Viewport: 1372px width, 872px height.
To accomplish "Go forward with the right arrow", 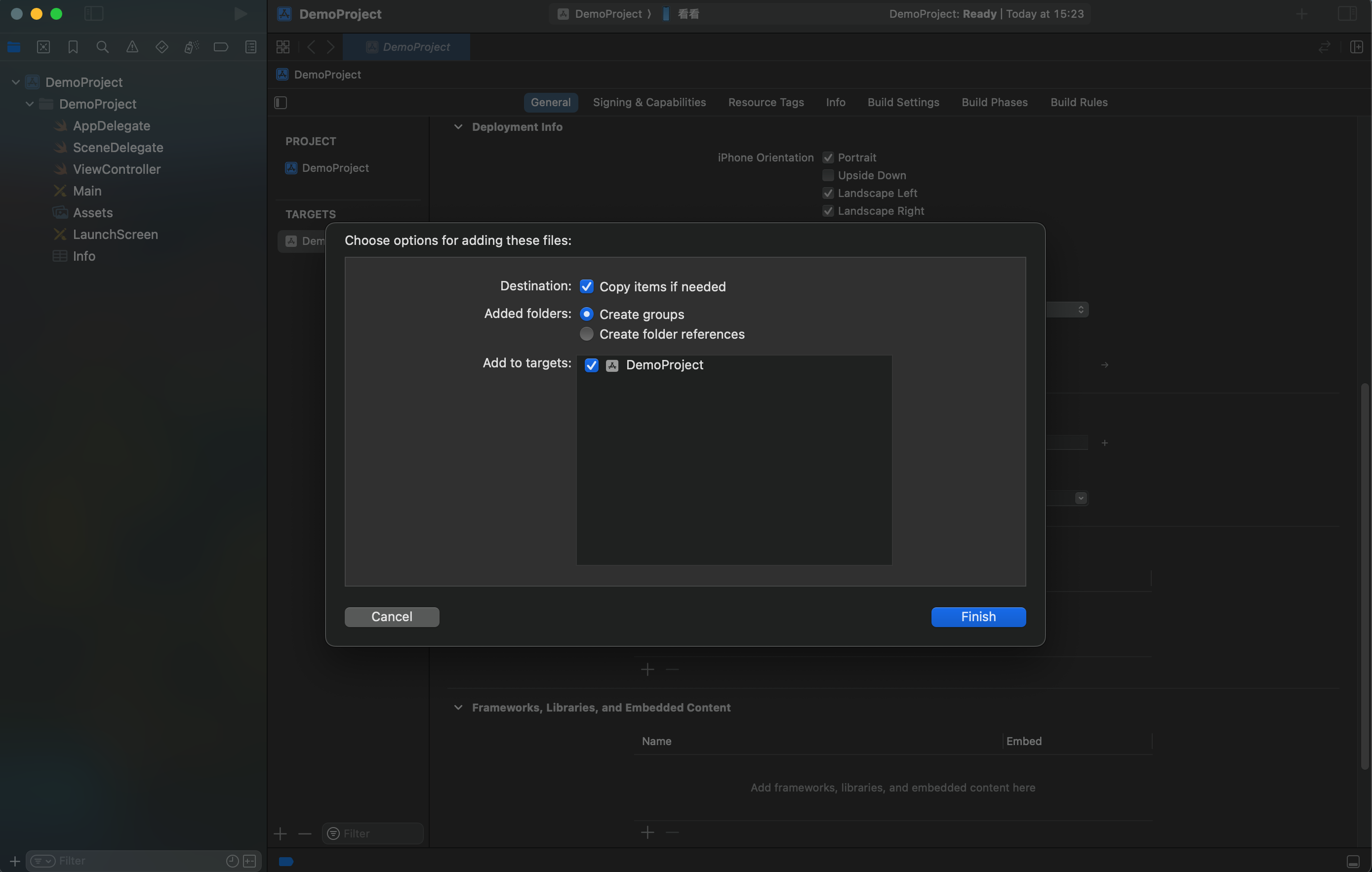I will coord(330,47).
